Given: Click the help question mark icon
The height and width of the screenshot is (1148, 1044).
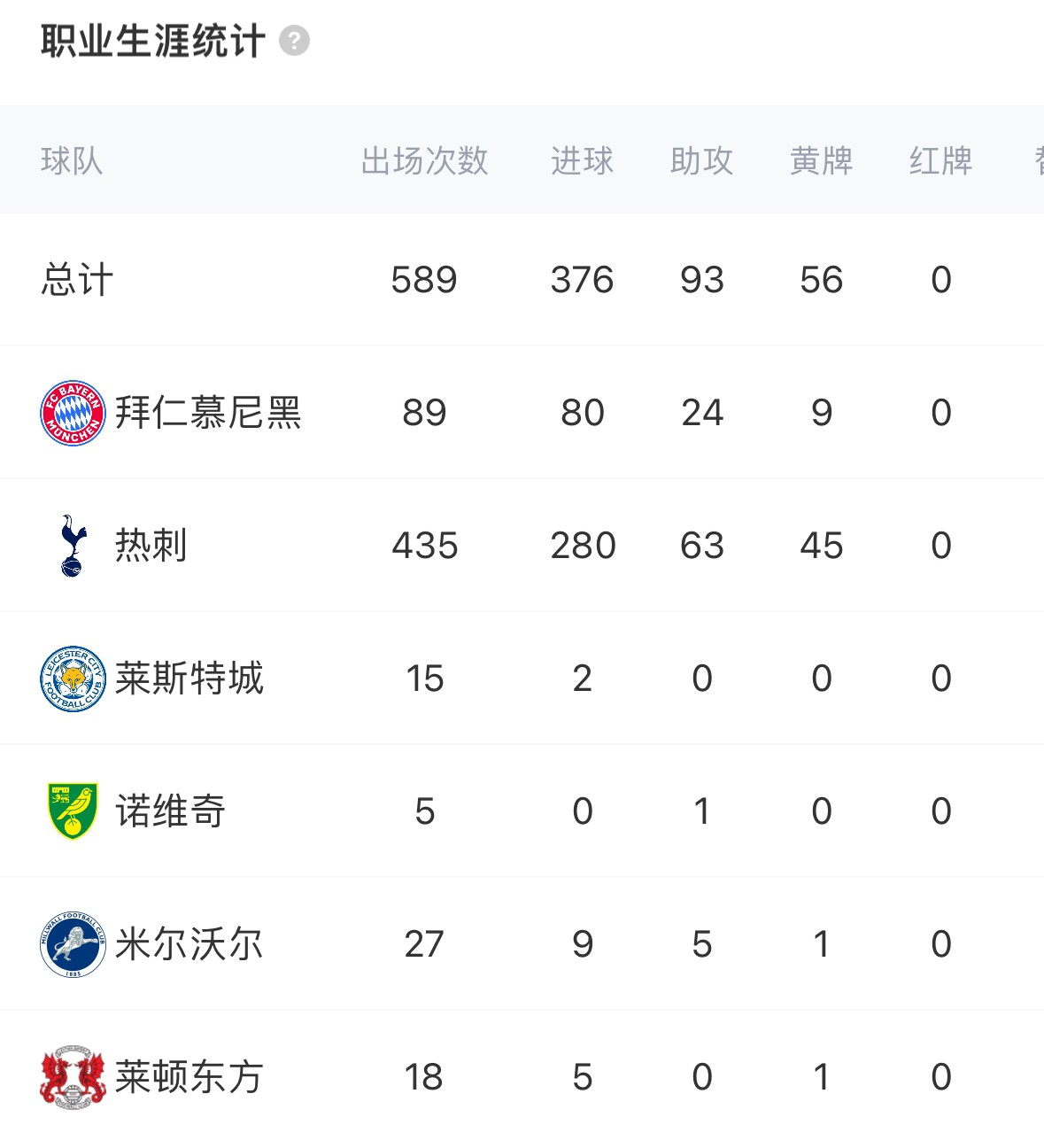Looking at the screenshot, I should click(x=294, y=41).
